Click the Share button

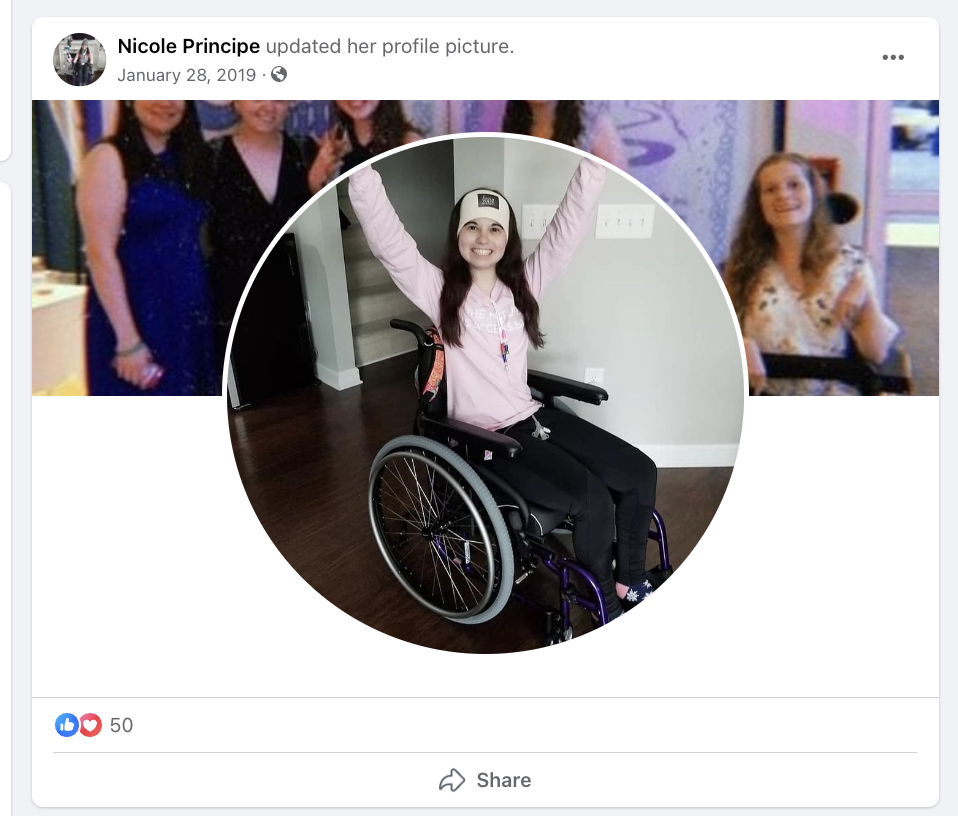(485, 780)
